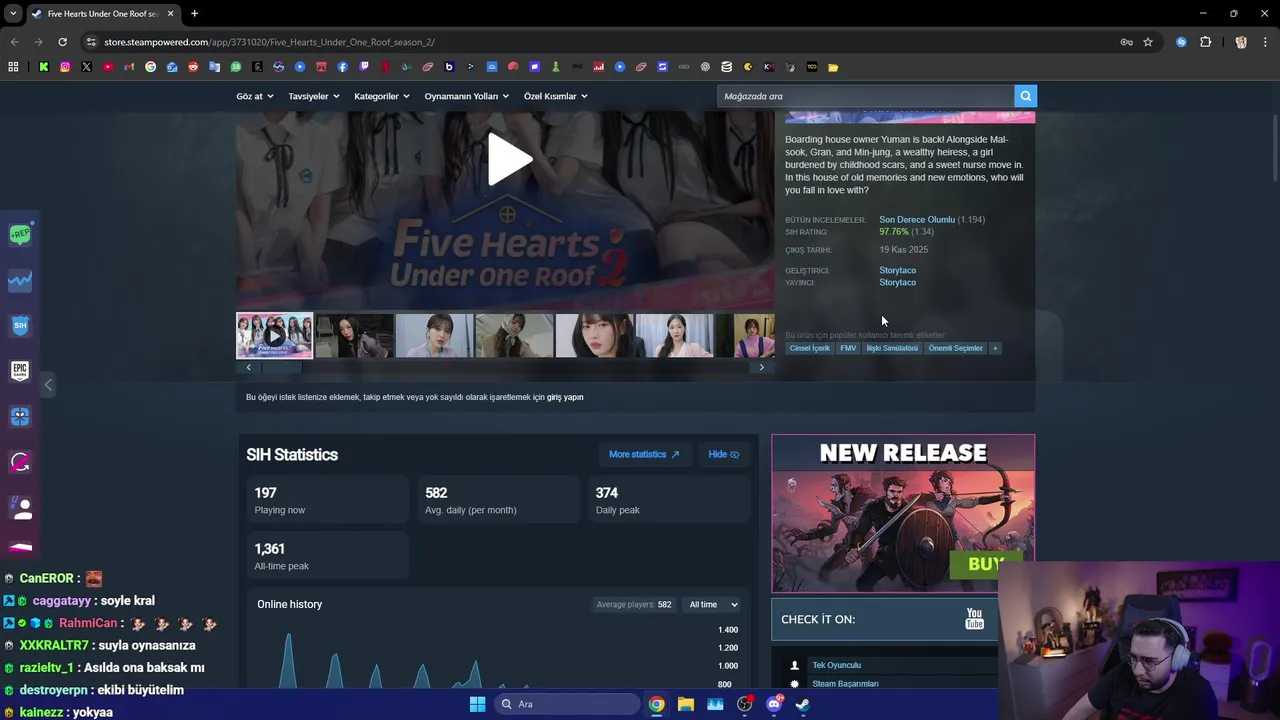Open More statistics link
The width and height of the screenshot is (1280, 720).
click(x=644, y=454)
